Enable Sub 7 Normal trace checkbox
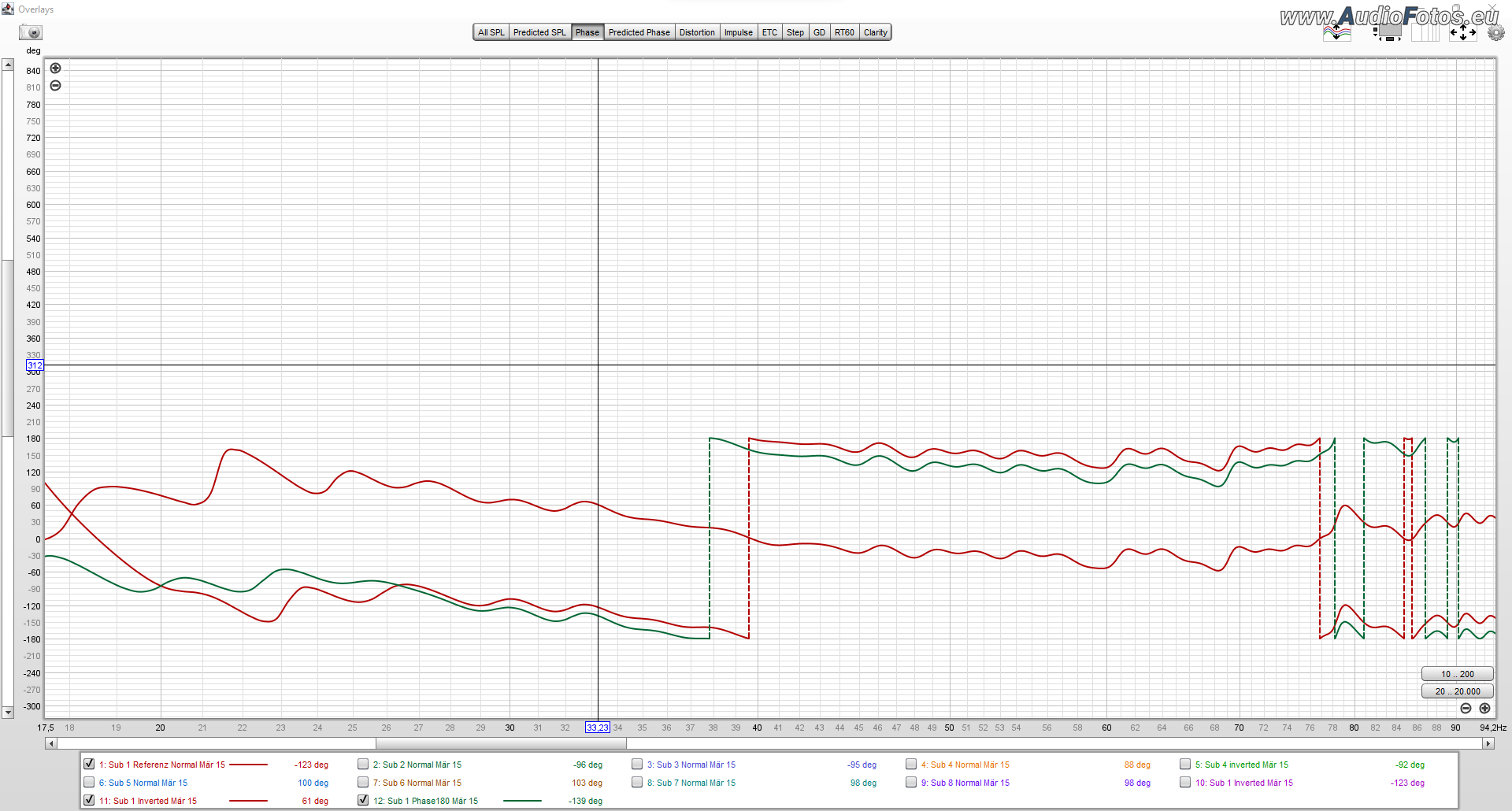Image resolution: width=1512 pixels, height=811 pixels. [637, 782]
